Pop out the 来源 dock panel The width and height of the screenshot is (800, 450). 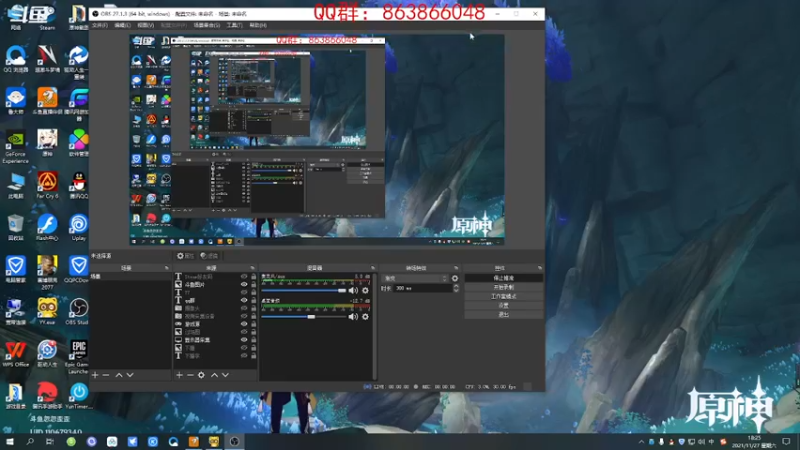pyautogui.click(x=252, y=268)
